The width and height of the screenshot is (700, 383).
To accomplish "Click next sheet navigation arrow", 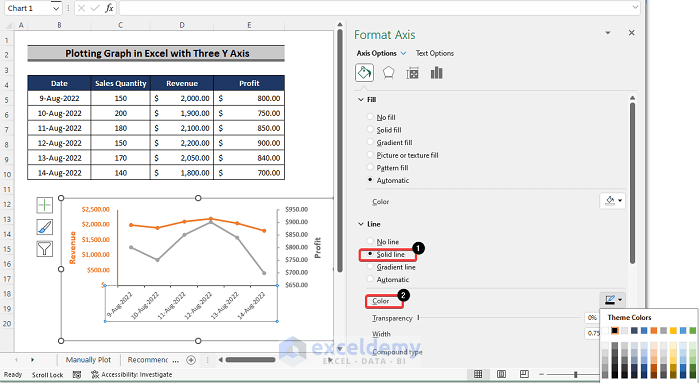I will 32,359.
